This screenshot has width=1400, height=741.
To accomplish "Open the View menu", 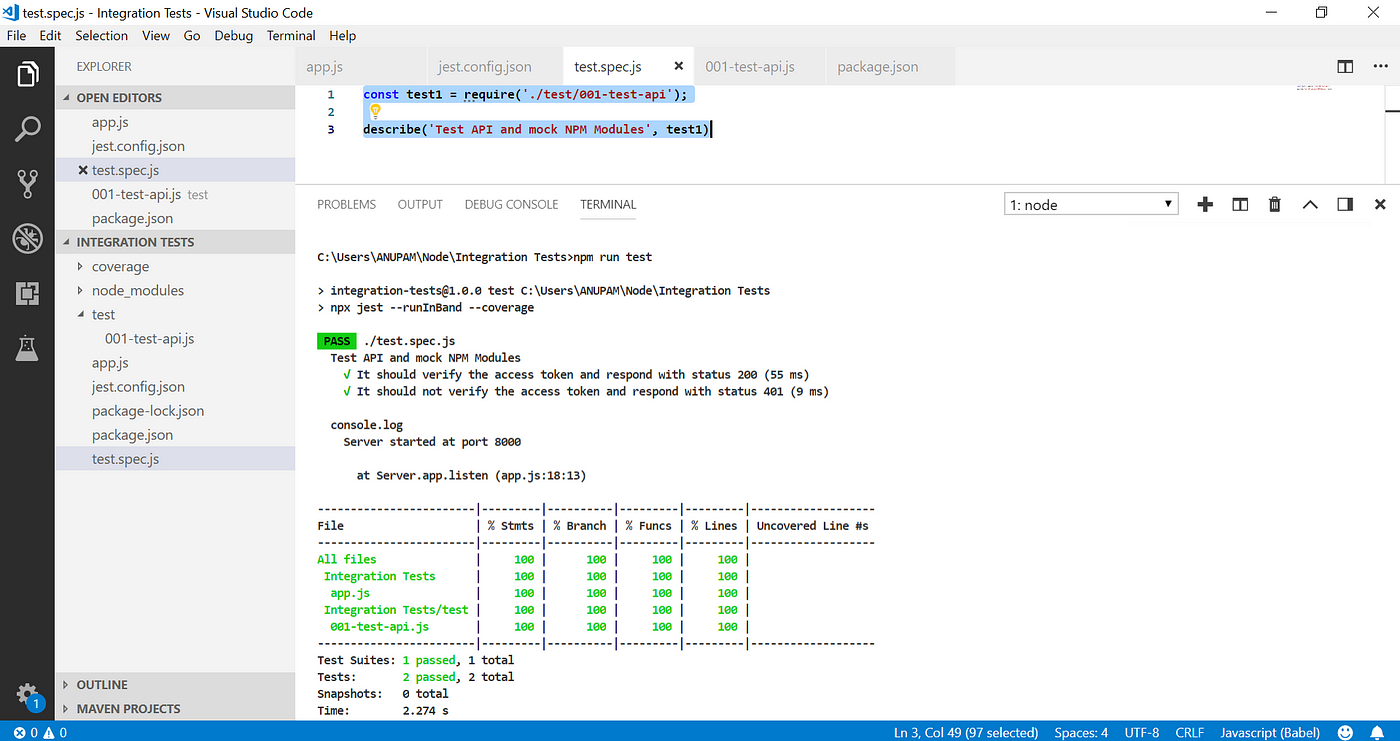I will 156,35.
